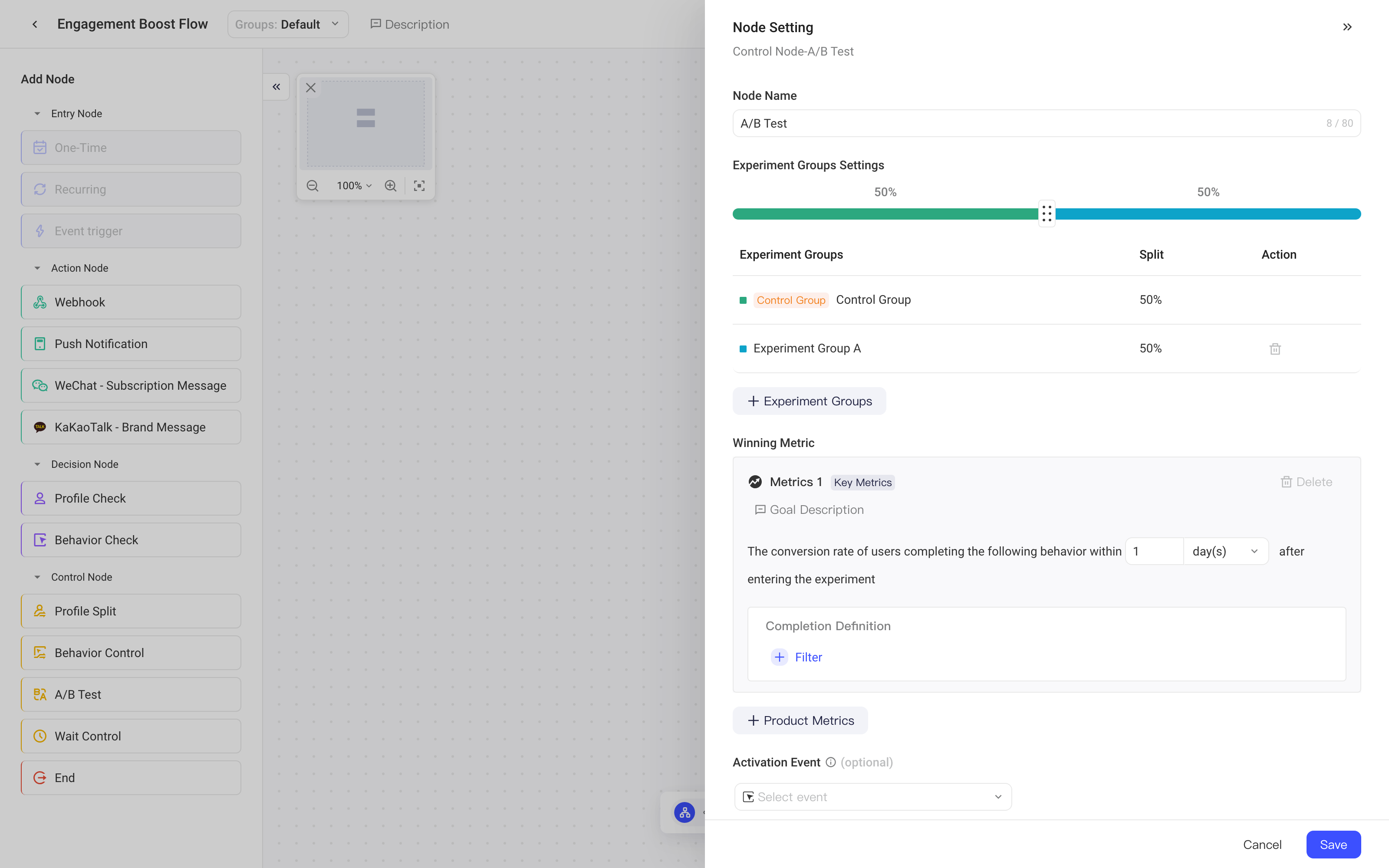Image resolution: width=1389 pixels, height=868 pixels.
Task: Add another Experiment Groups entry
Action: coord(809,401)
